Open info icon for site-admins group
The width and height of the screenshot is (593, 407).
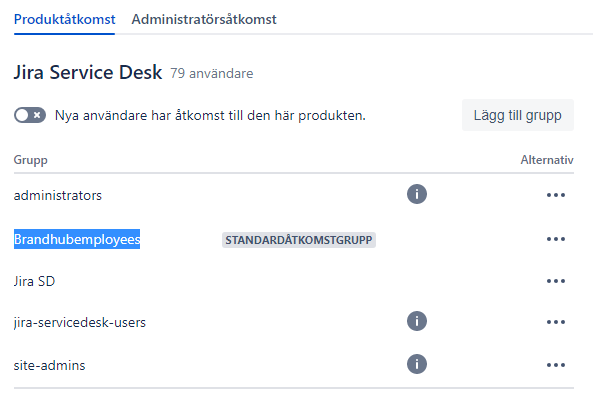(x=417, y=364)
